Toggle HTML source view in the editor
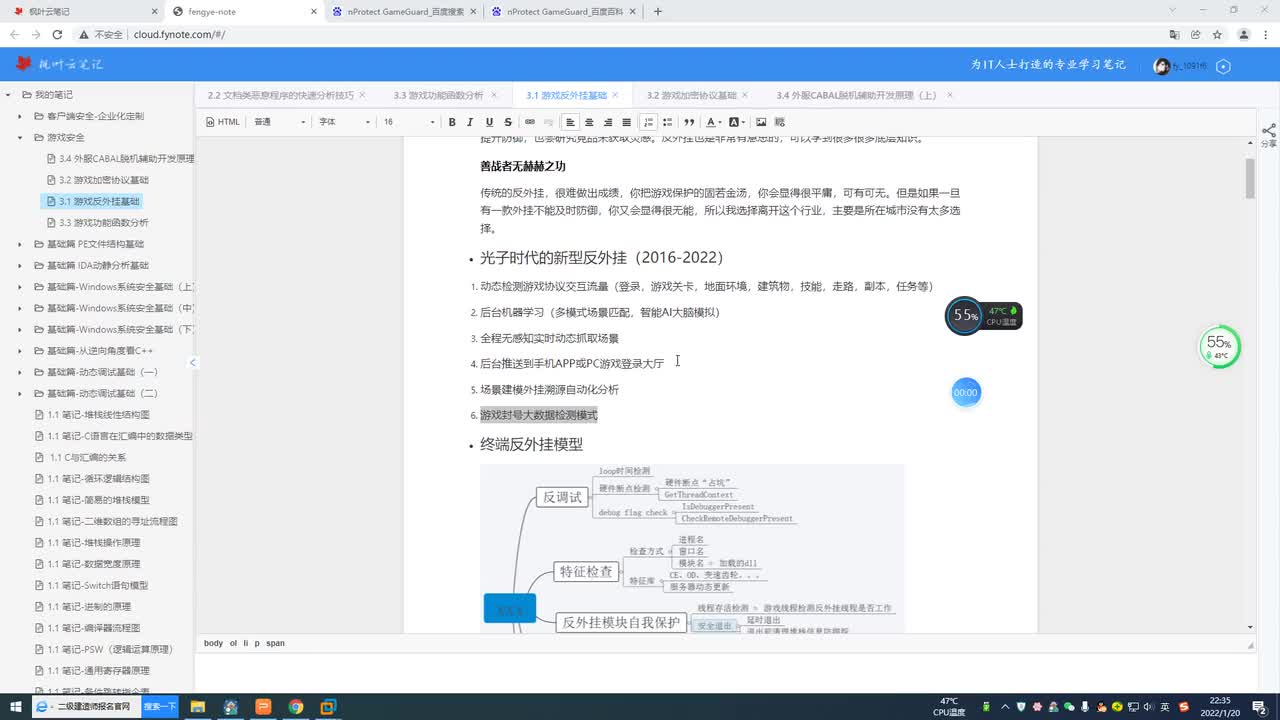The height and width of the screenshot is (720, 1280). click(222, 122)
